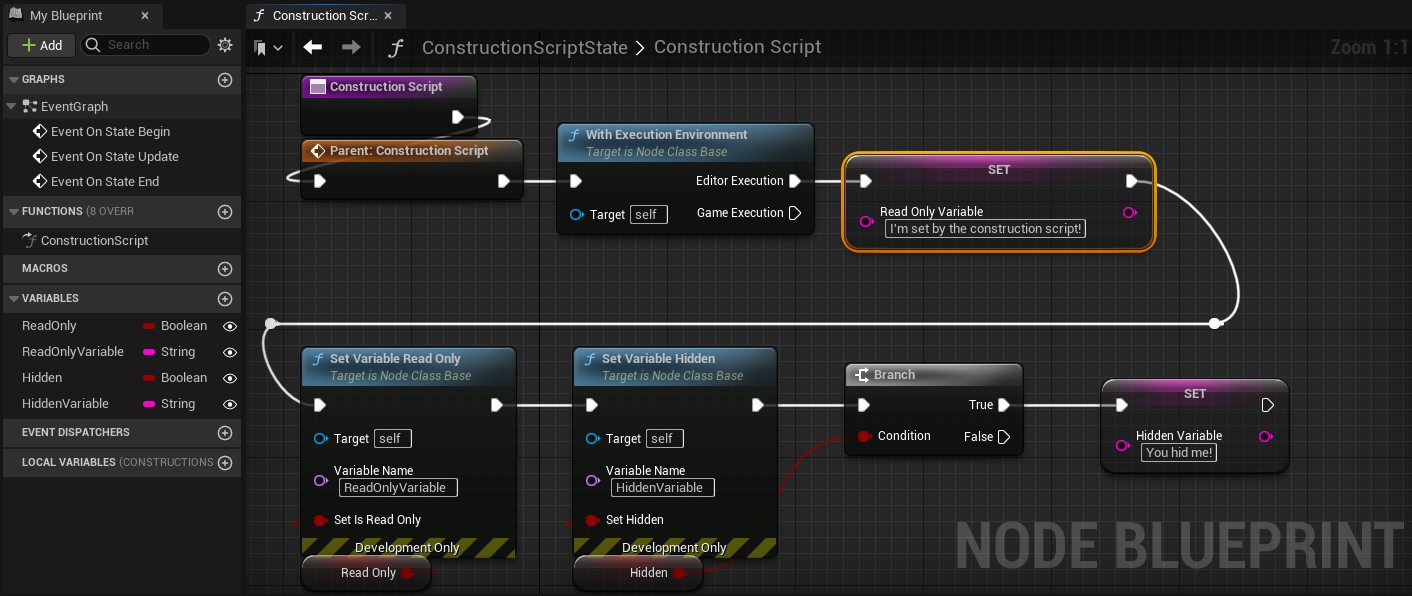Switch to the My Blueprint tab
Screen dimensions: 1412x596
(x=66, y=16)
